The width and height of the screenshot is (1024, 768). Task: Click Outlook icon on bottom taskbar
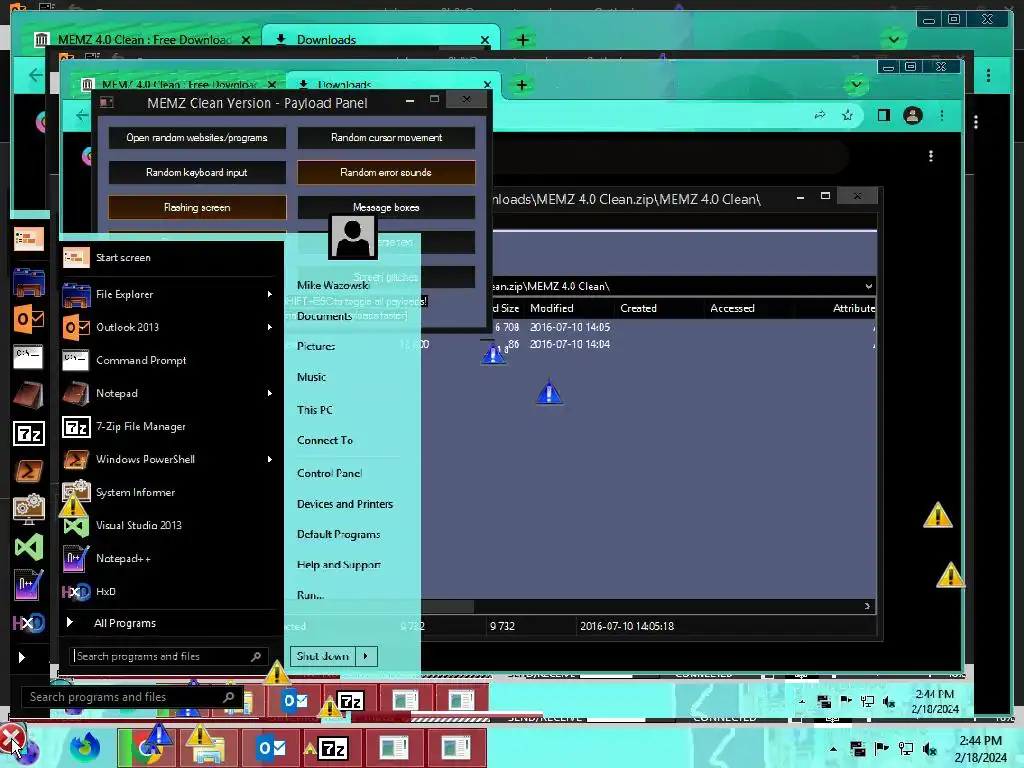pyautogui.click(x=271, y=748)
